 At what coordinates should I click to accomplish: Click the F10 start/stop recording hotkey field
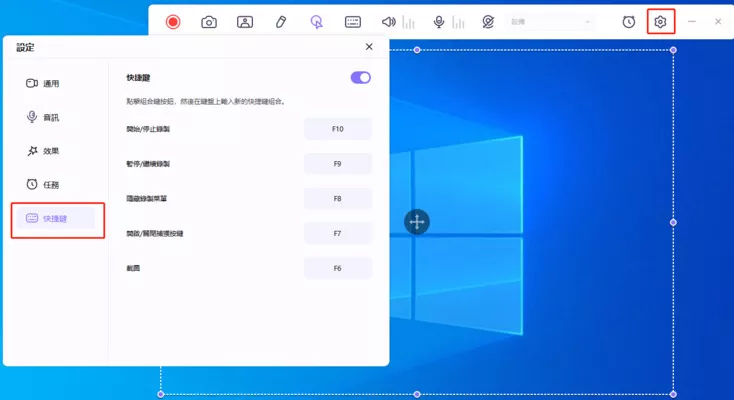(337, 129)
